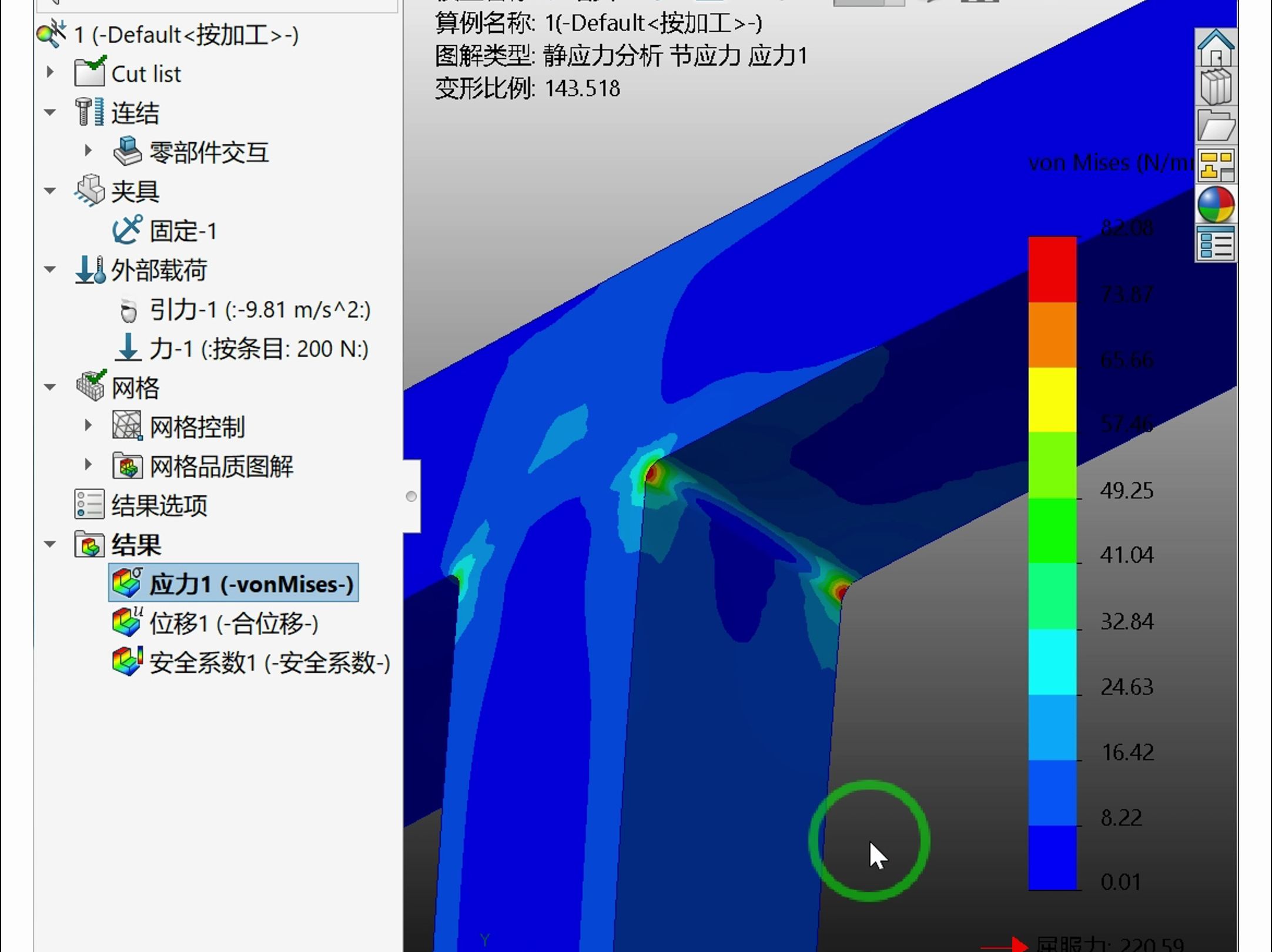Click the Cut list folder icon
This screenshot has width=1272, height=952.
pos(90,73)
